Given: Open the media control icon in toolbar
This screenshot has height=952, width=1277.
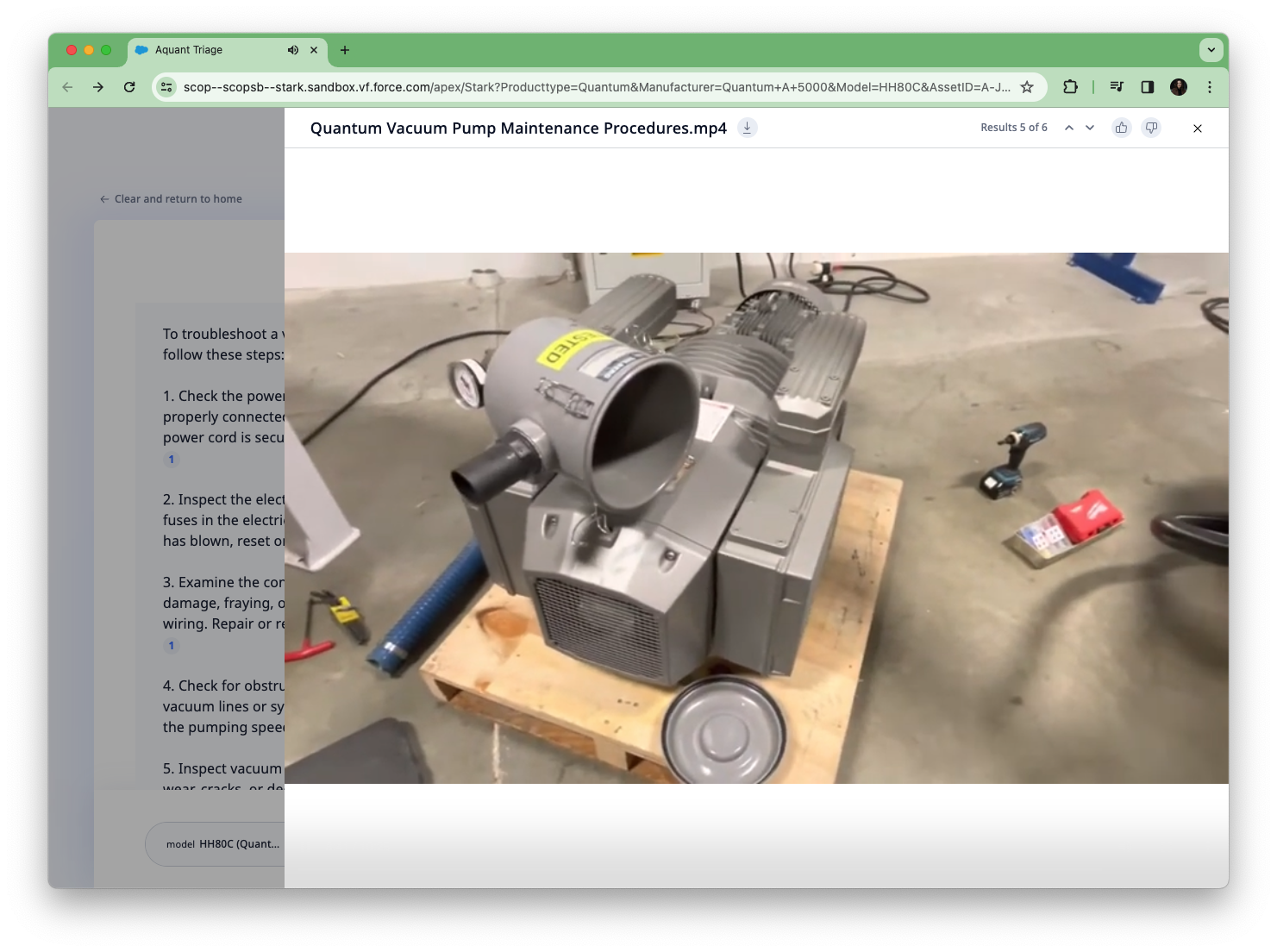Looking at the screenshot, I should (x=1117, y=87).
